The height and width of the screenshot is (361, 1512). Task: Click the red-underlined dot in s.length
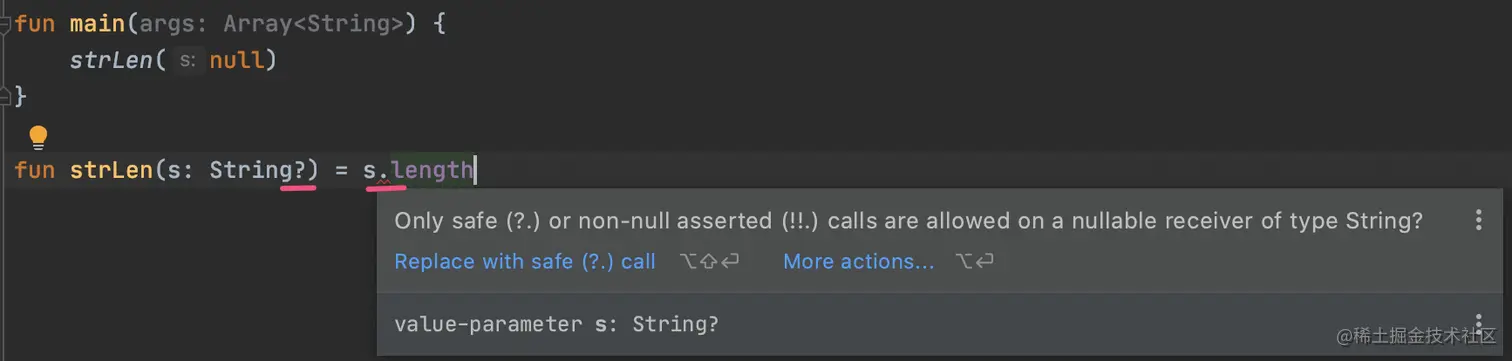tap(385, 172)
